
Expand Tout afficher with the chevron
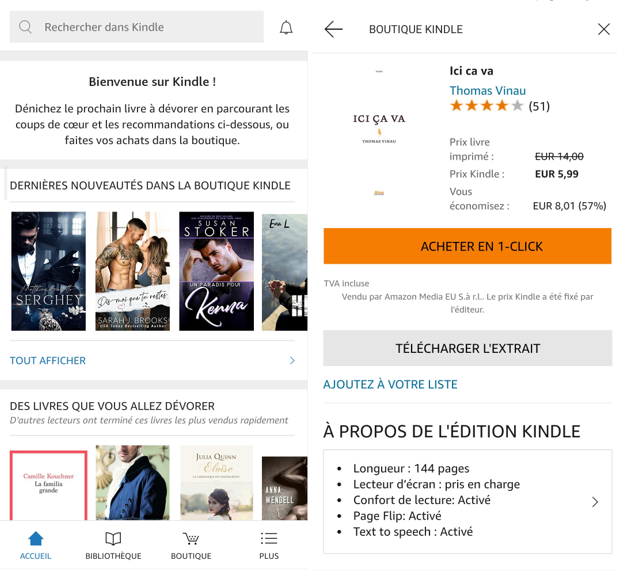point(292,360)
